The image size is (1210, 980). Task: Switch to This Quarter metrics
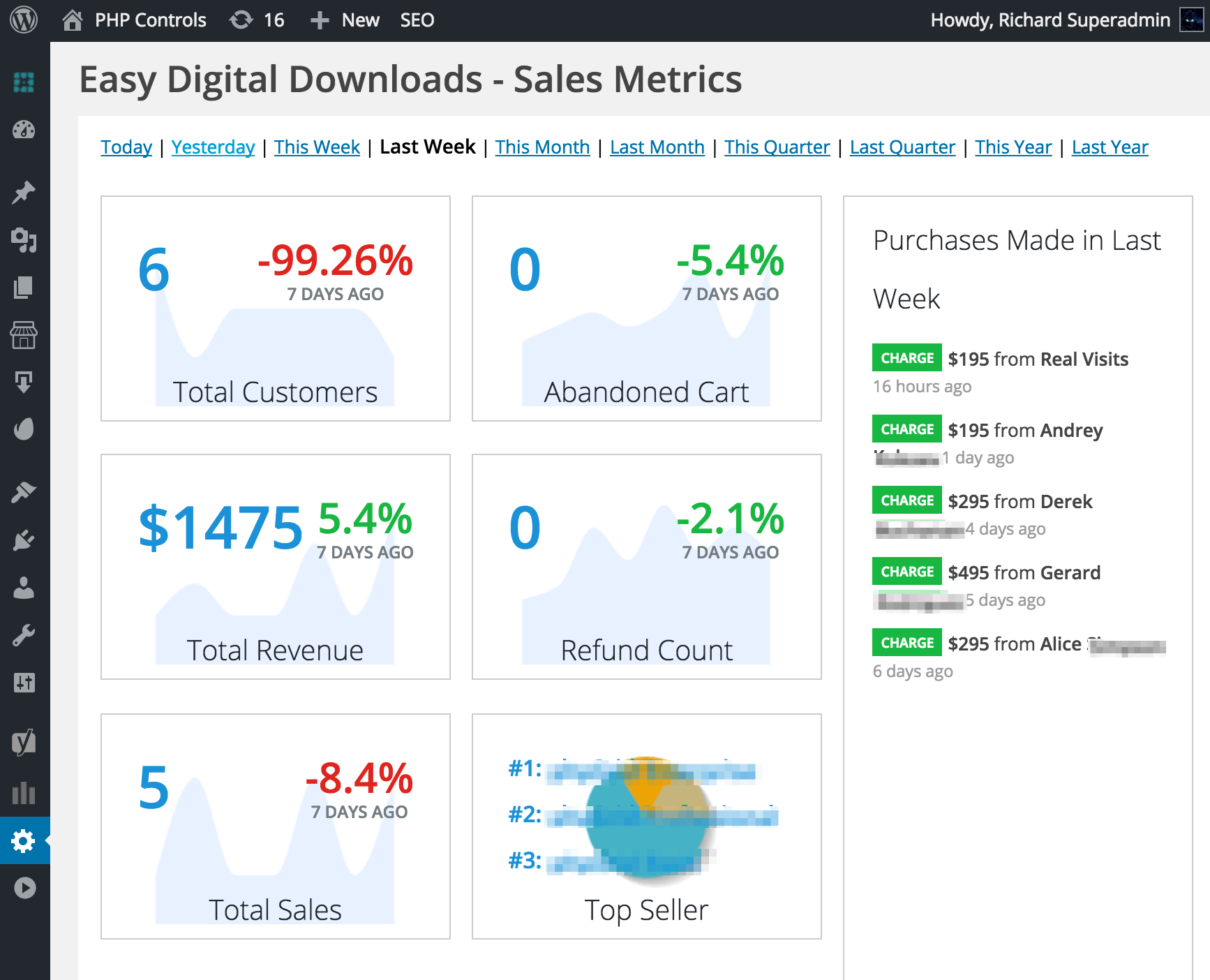tap(777, 147)
